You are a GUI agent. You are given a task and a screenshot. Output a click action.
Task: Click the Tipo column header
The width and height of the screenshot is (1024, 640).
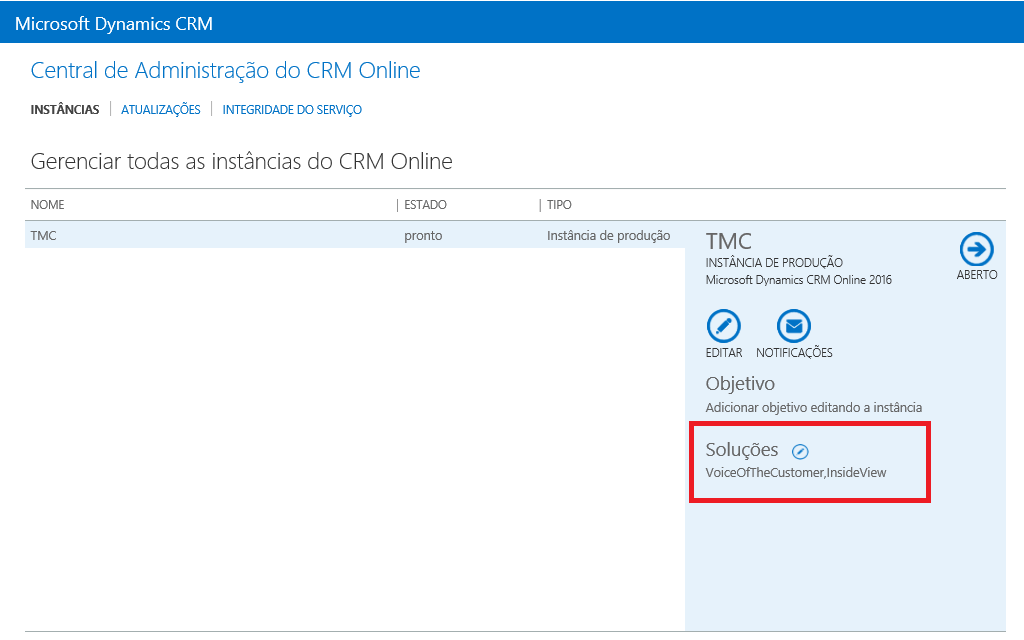pos(559,205)
